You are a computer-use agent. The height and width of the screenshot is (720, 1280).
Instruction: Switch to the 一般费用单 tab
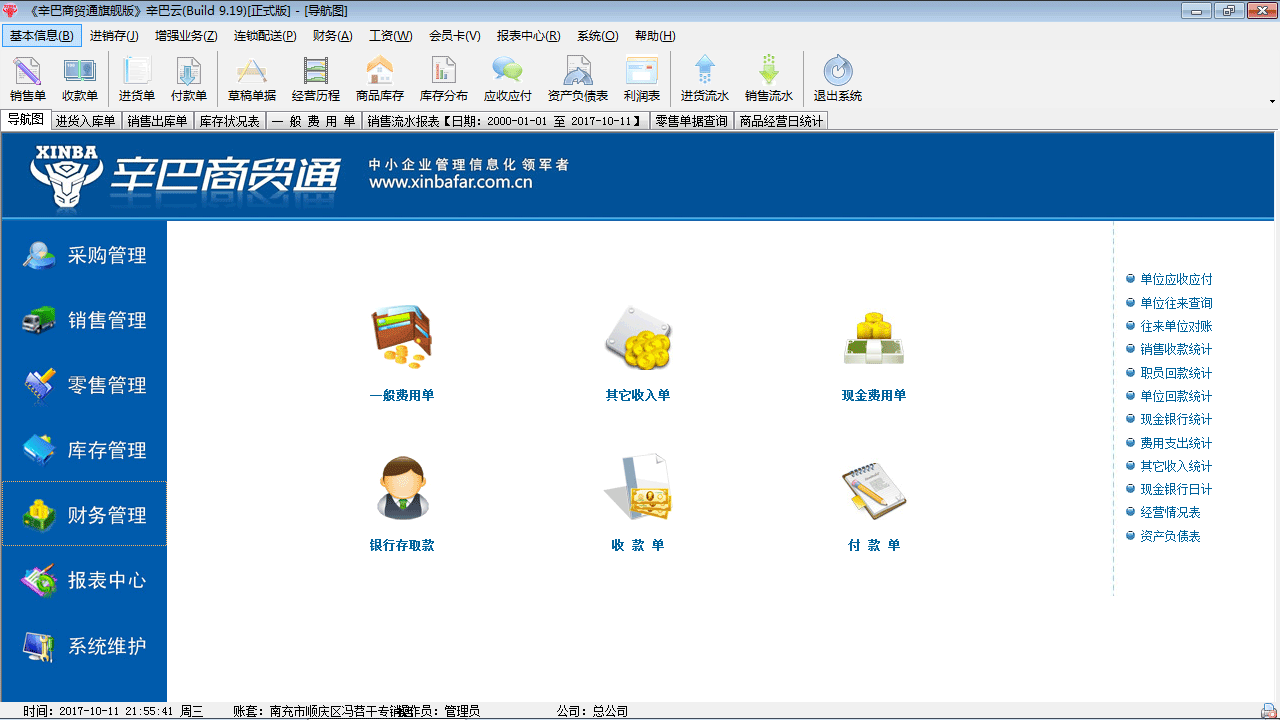(314, 121)
